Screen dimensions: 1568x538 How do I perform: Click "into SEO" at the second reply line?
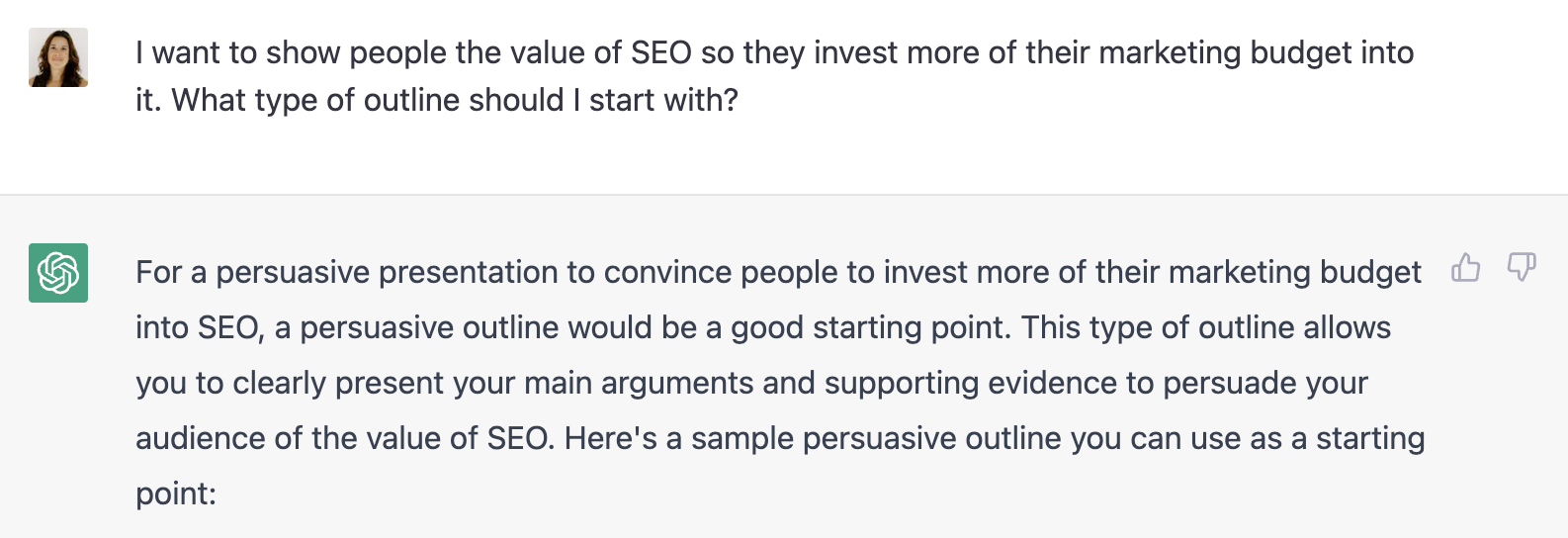click(198, 328)
